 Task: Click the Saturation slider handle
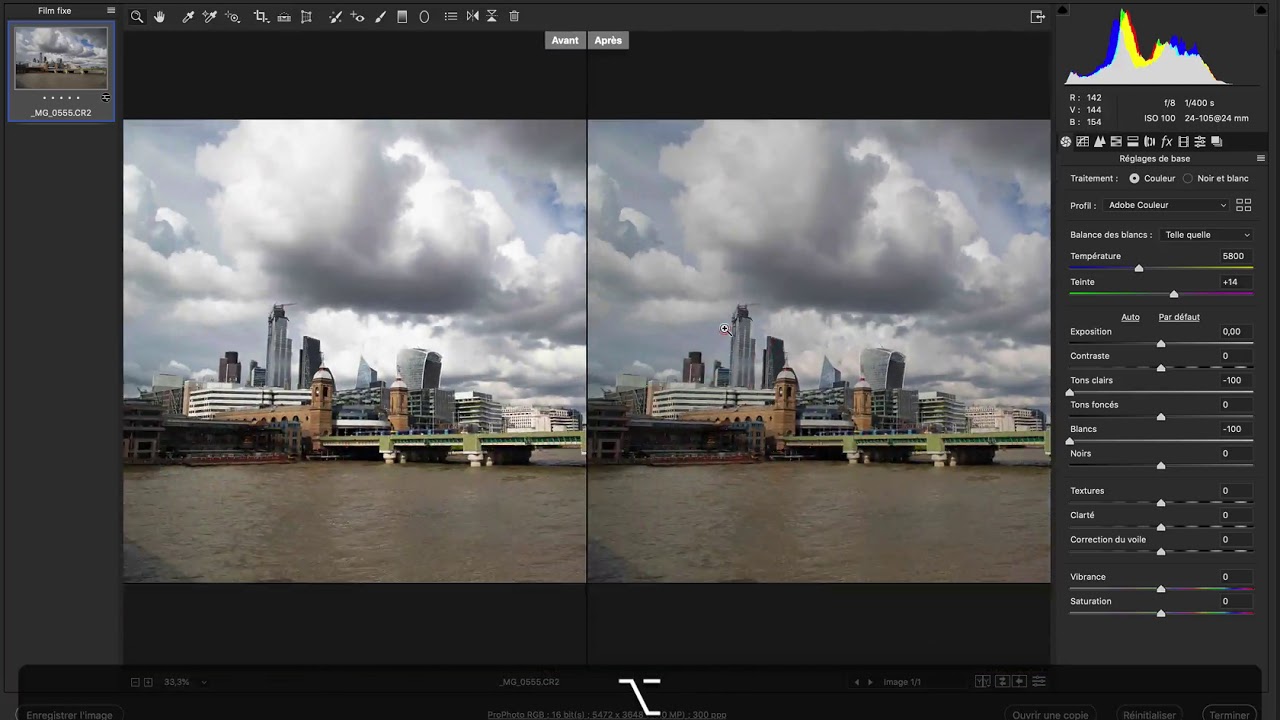[1161, 612]
